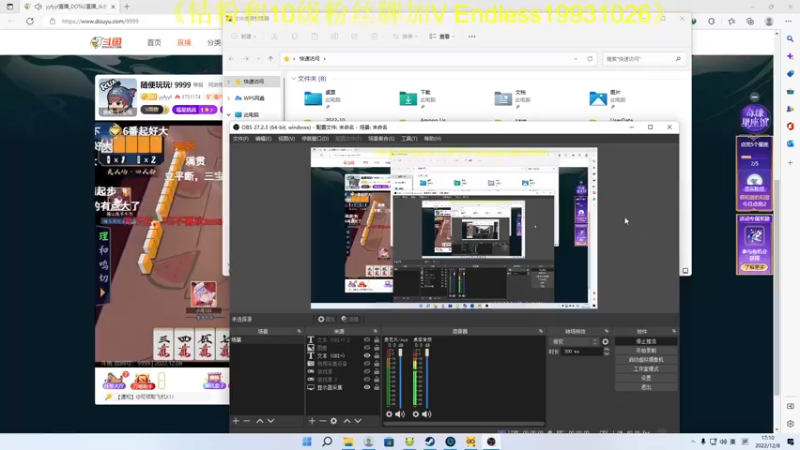800x450 pixels.
Task: Toggle visibility of video capture device source
Action: (x=367, y=364)
